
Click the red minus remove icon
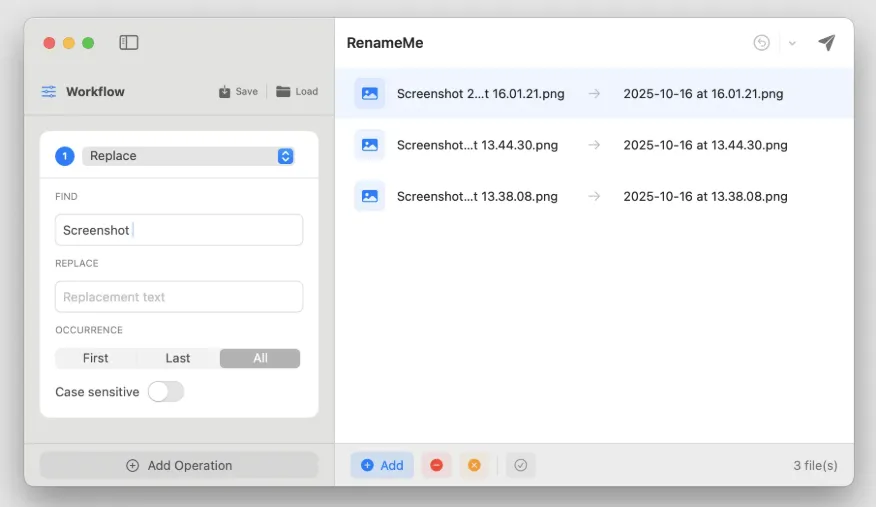pyautogui.click(x=436, y=465)
